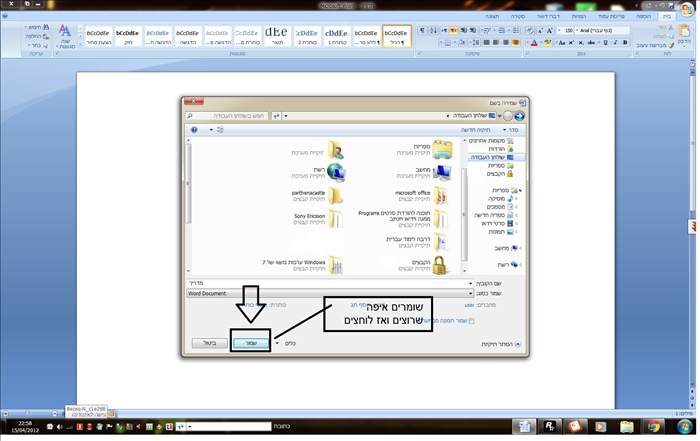Expand the מחשב node in navigation pane
The image size is (700, 441).
(x=521, y=248)
